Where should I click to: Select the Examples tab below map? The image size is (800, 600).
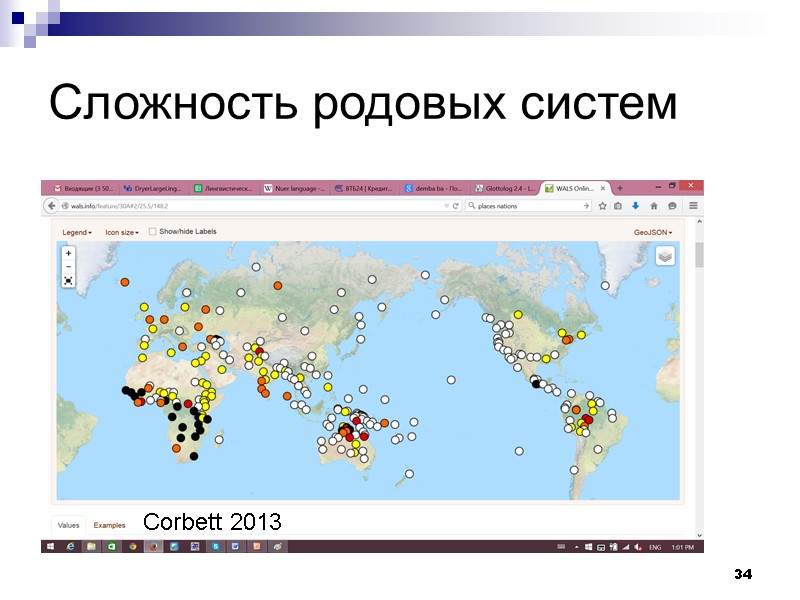[109, 525]
